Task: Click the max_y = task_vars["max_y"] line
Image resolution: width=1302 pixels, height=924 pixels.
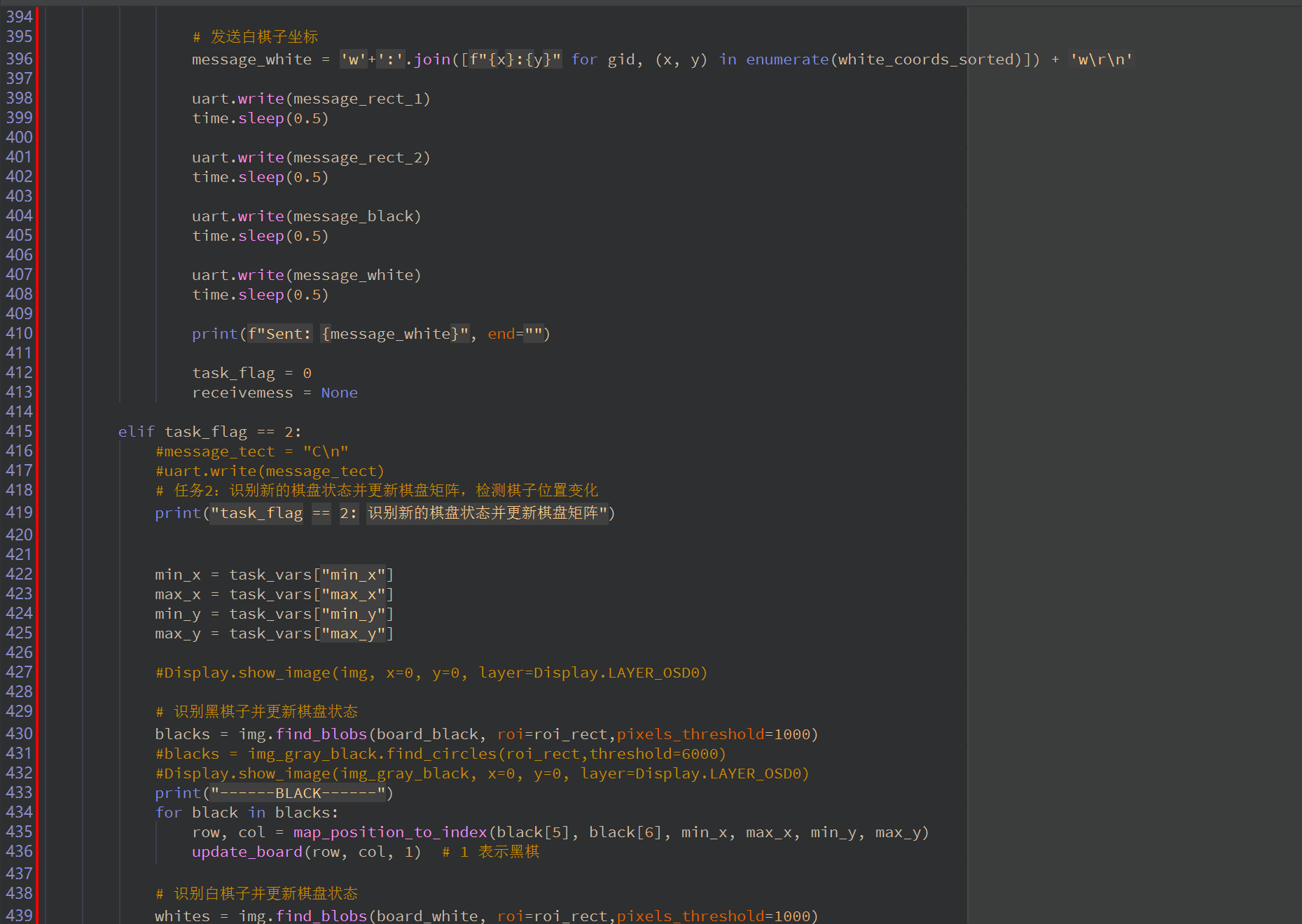Action: [274, 633]
